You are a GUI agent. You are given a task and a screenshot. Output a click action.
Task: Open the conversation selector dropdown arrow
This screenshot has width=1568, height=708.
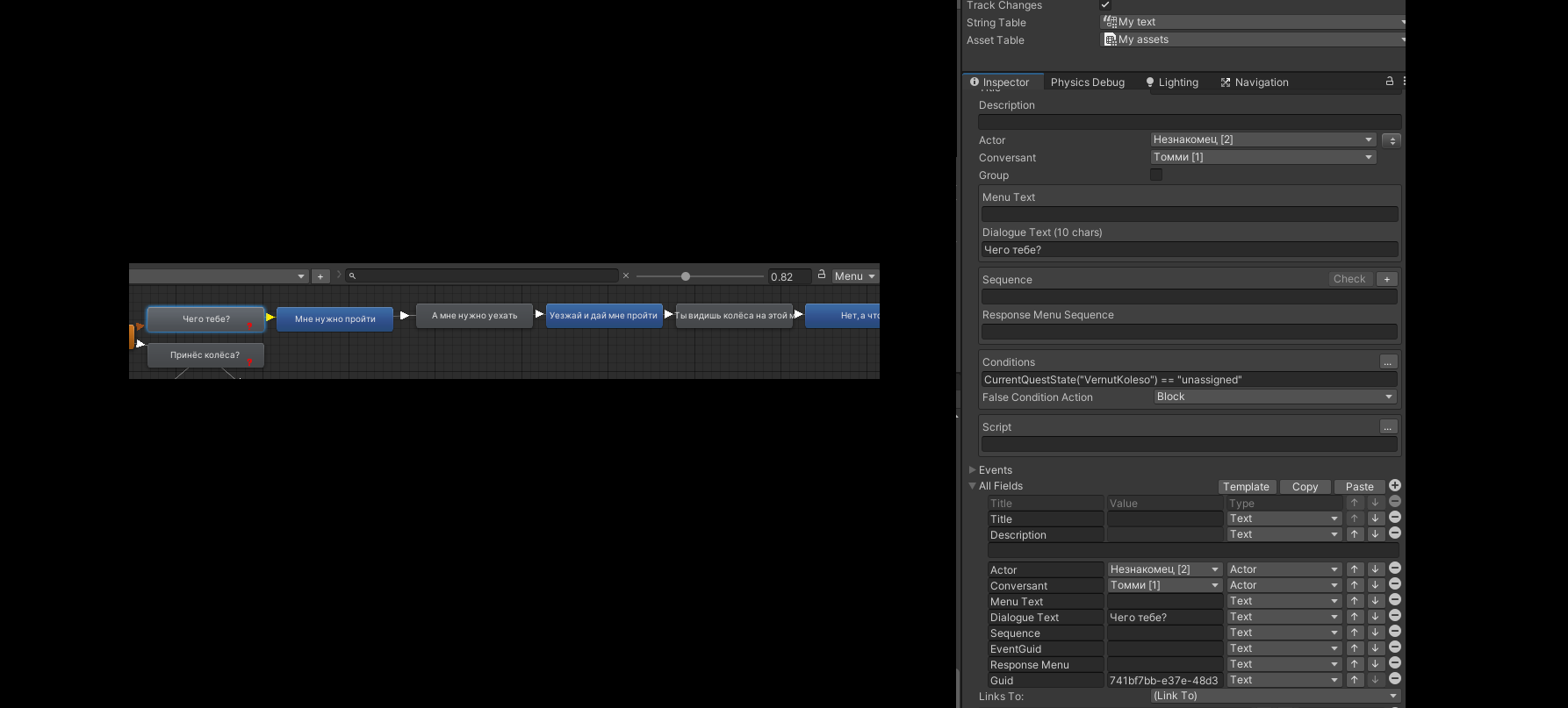coord(301,276)
